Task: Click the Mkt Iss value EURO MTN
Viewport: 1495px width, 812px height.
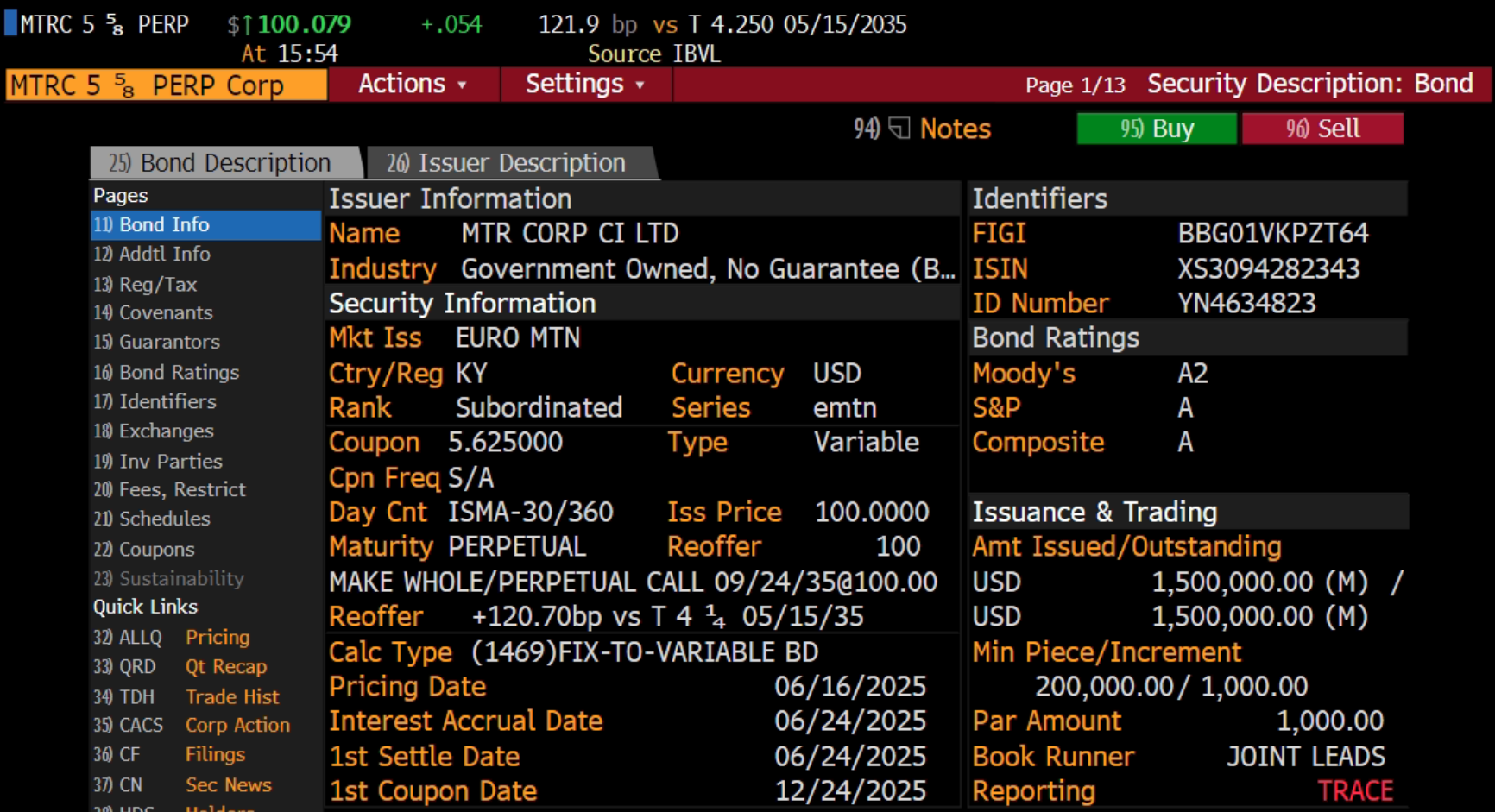Action: click(x=518, y=338)
